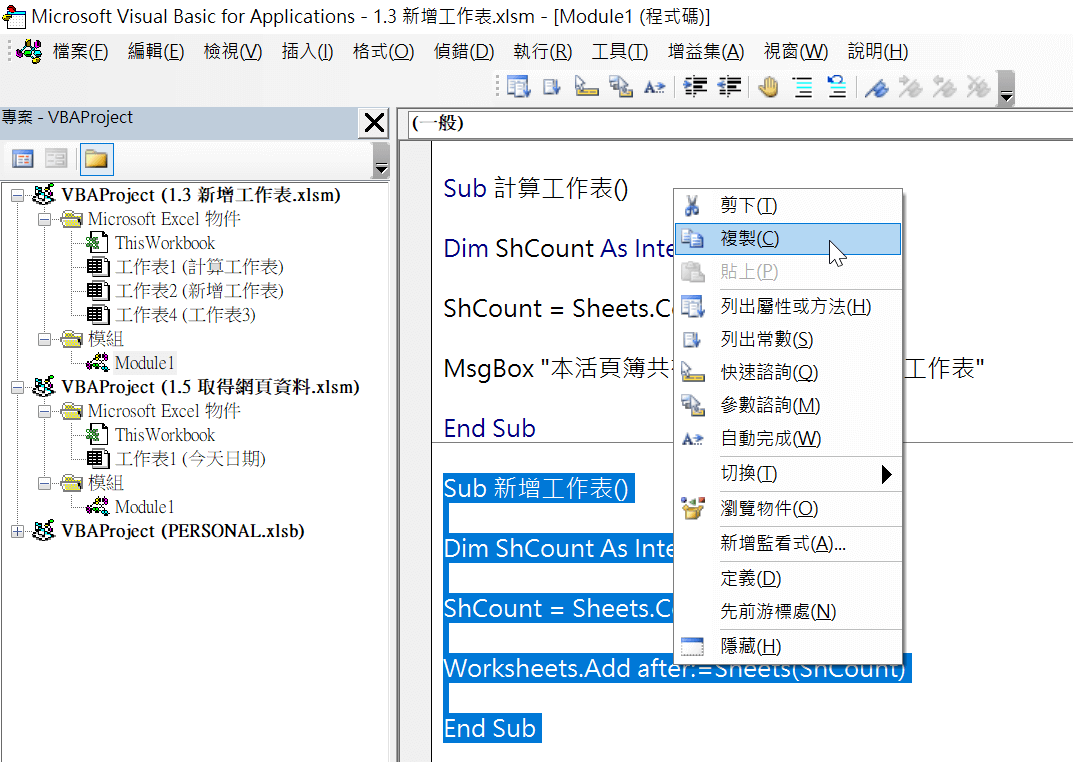Choose 複製(C) in the context menu
1073x762 pixels.
(x=788, y=239)
